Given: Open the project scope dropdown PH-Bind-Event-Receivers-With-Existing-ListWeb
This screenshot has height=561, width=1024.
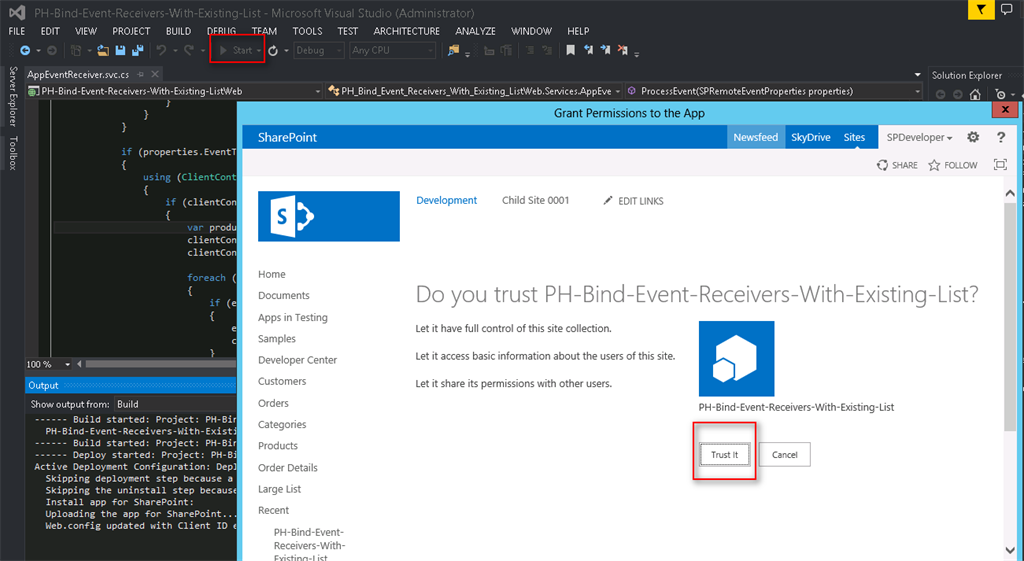Looking at the screenshot, I should [174, 91].
